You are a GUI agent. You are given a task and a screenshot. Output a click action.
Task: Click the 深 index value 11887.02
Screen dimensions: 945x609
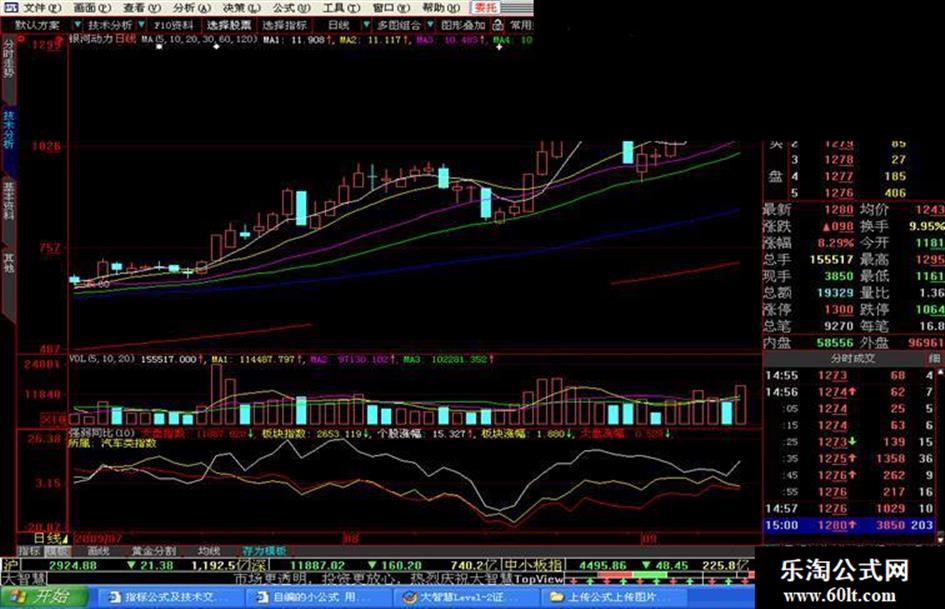[317, 566]
